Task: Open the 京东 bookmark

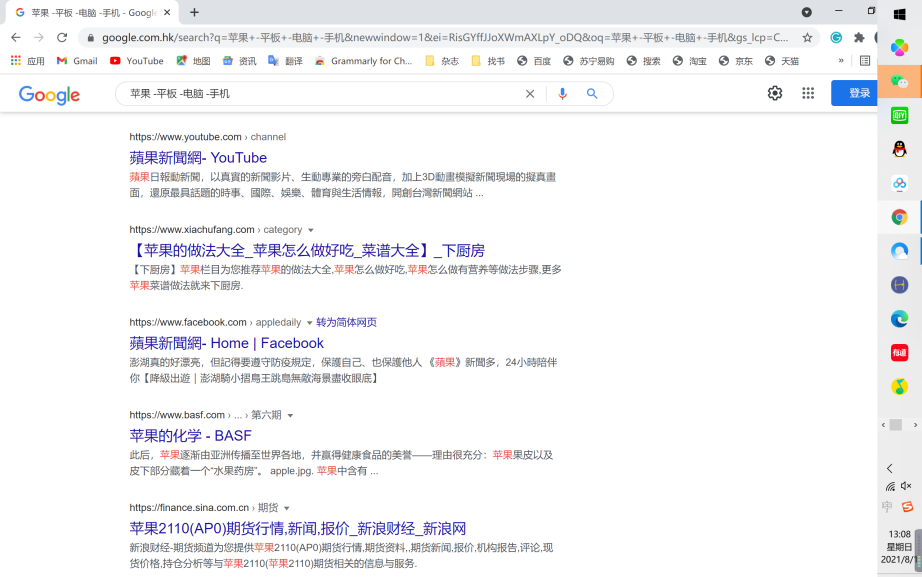Action: 736,61
